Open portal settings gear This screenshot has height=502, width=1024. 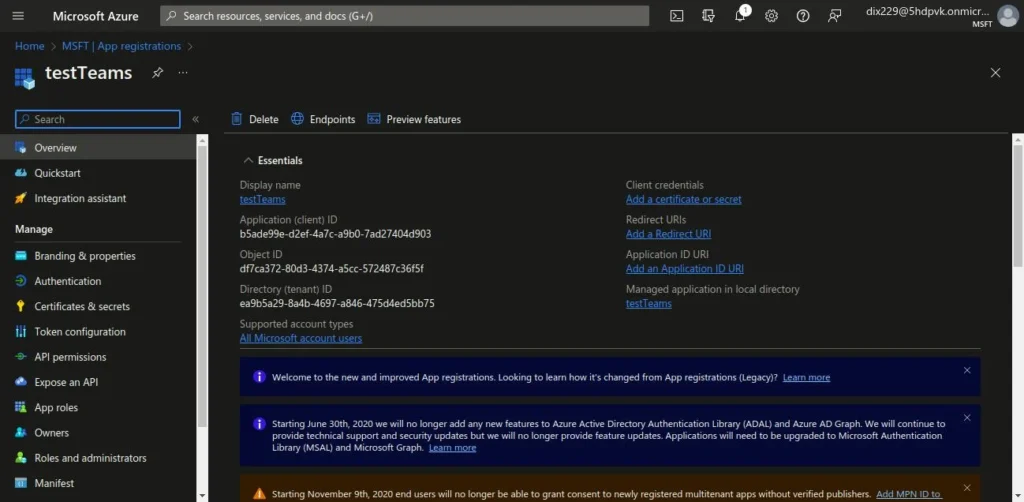click(x=771, y=16)
